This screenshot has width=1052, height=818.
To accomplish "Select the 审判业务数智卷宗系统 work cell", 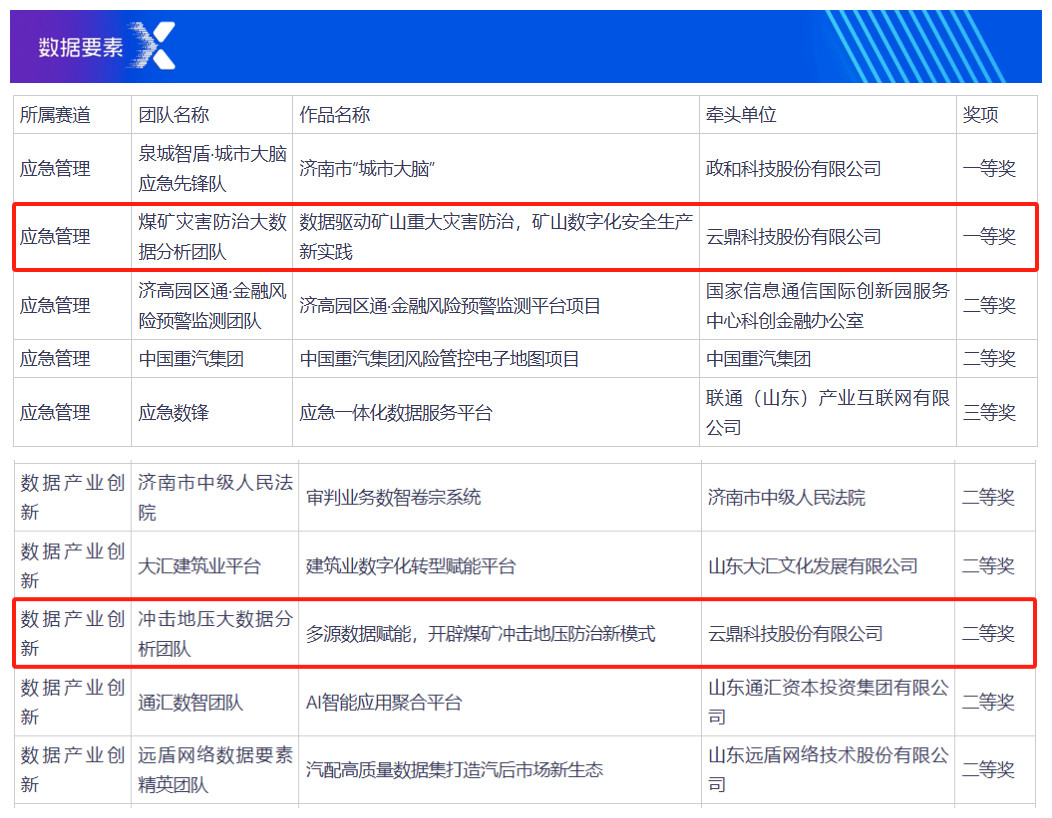I will [393, 497].
